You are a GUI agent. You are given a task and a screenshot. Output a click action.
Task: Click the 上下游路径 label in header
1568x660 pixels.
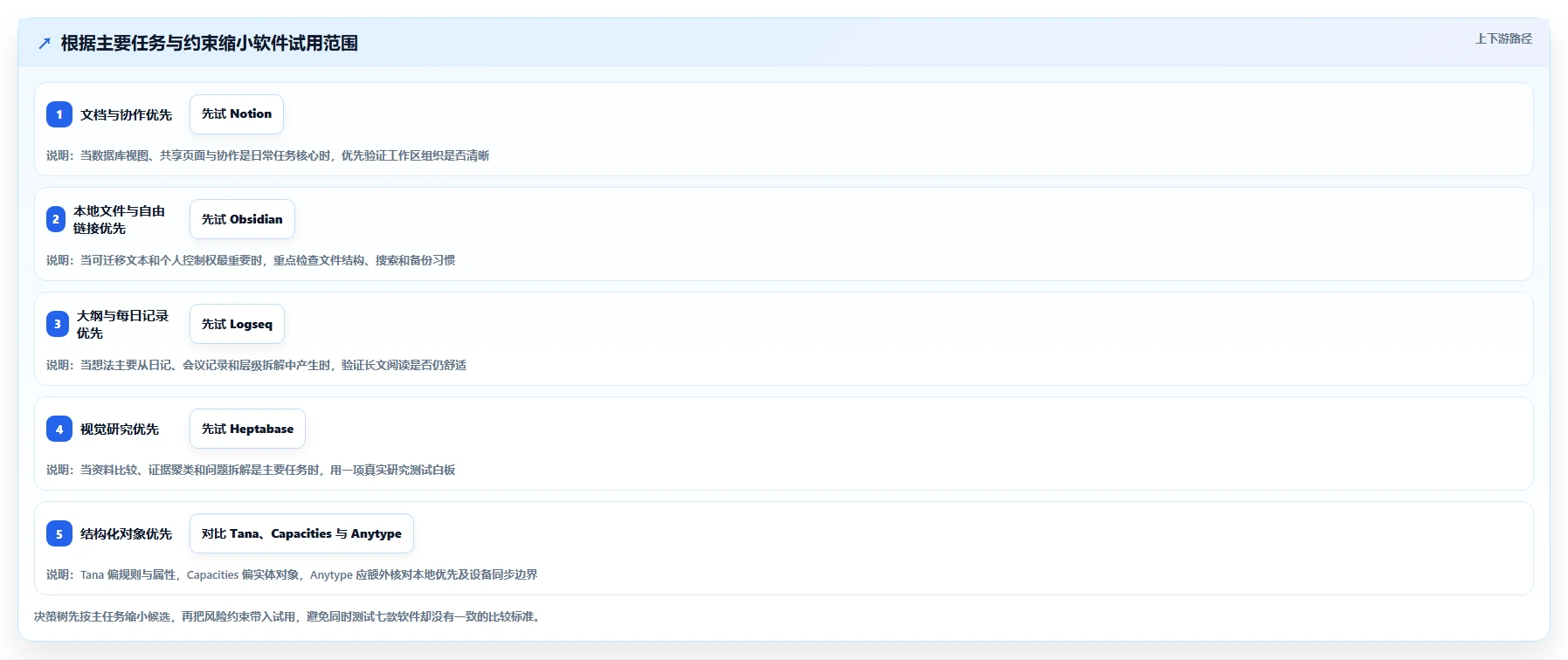pyautogui.click(x=1503, y=38)
